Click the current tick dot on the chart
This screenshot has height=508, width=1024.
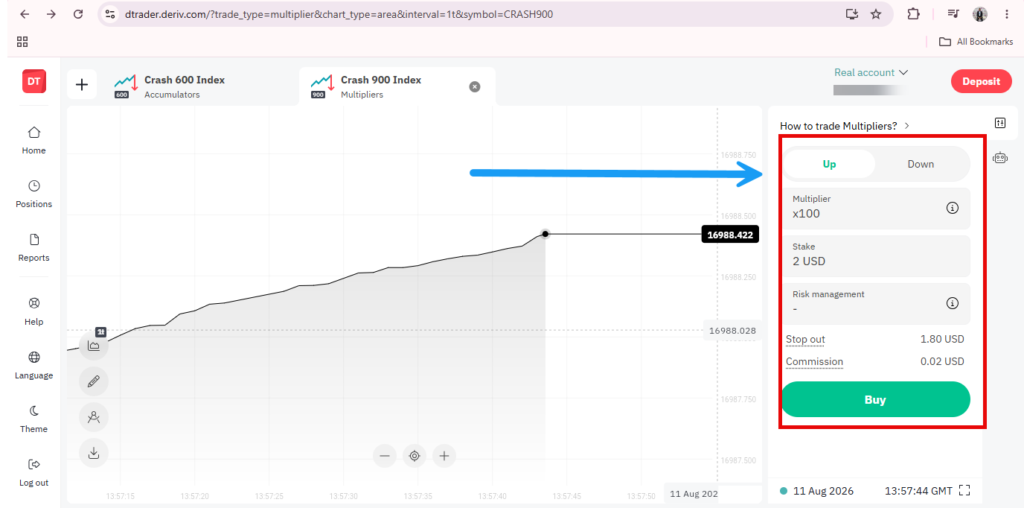coord(545,234)
